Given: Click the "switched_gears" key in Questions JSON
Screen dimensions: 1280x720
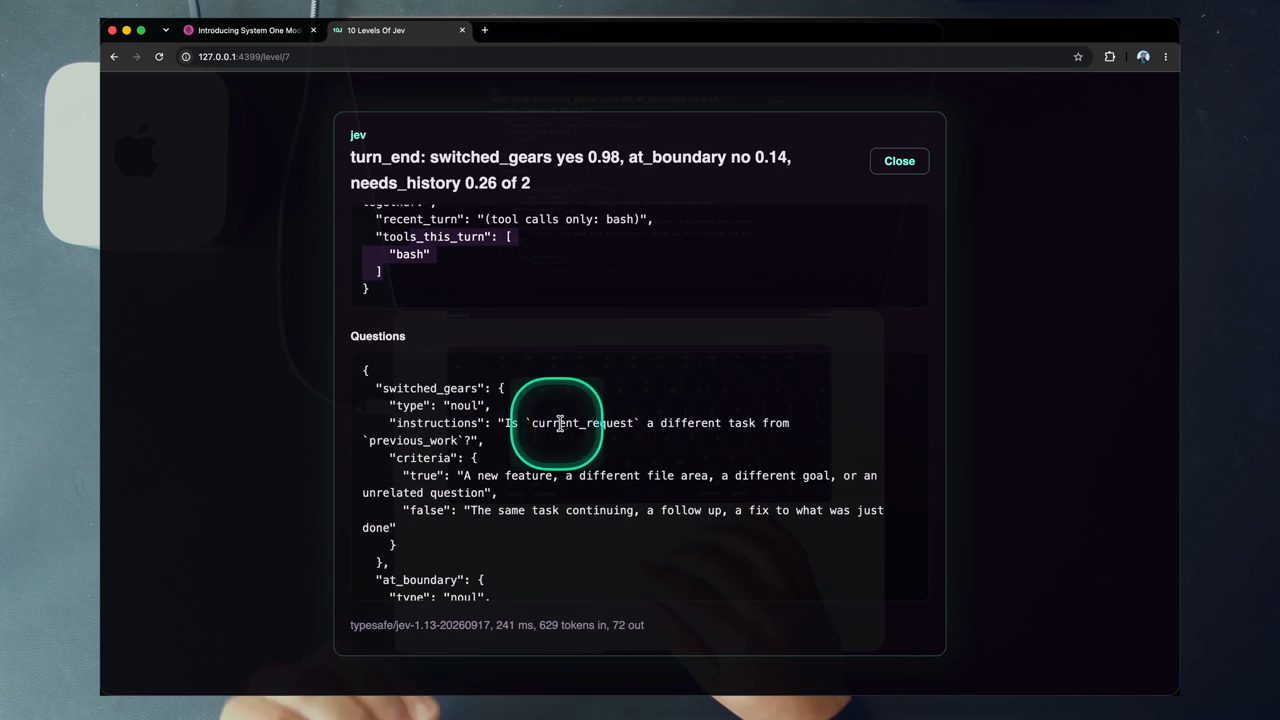Looking at the screenshot, I should click(430, 388).
